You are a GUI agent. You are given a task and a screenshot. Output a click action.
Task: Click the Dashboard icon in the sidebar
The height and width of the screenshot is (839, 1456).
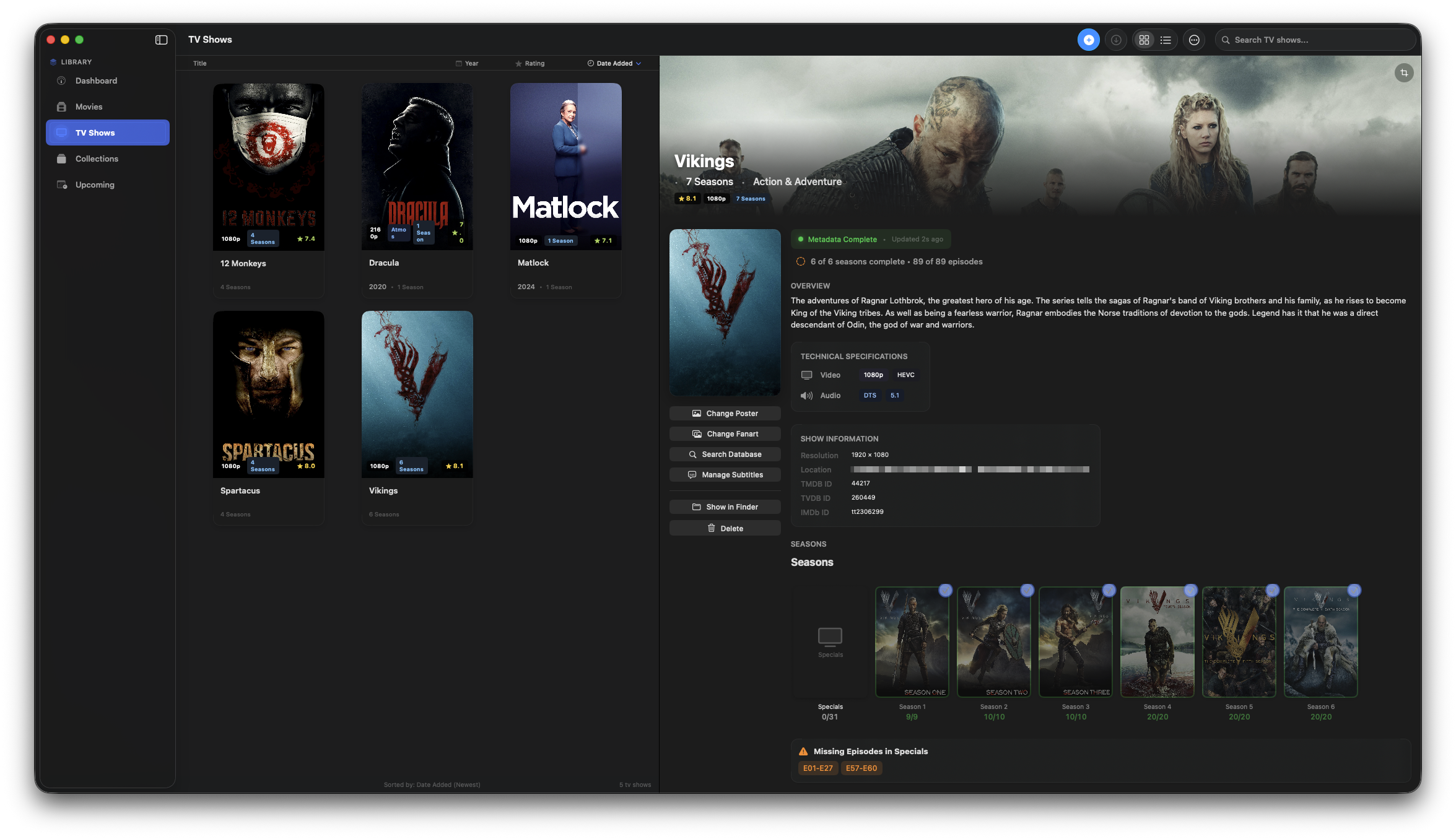pos(61,80)
